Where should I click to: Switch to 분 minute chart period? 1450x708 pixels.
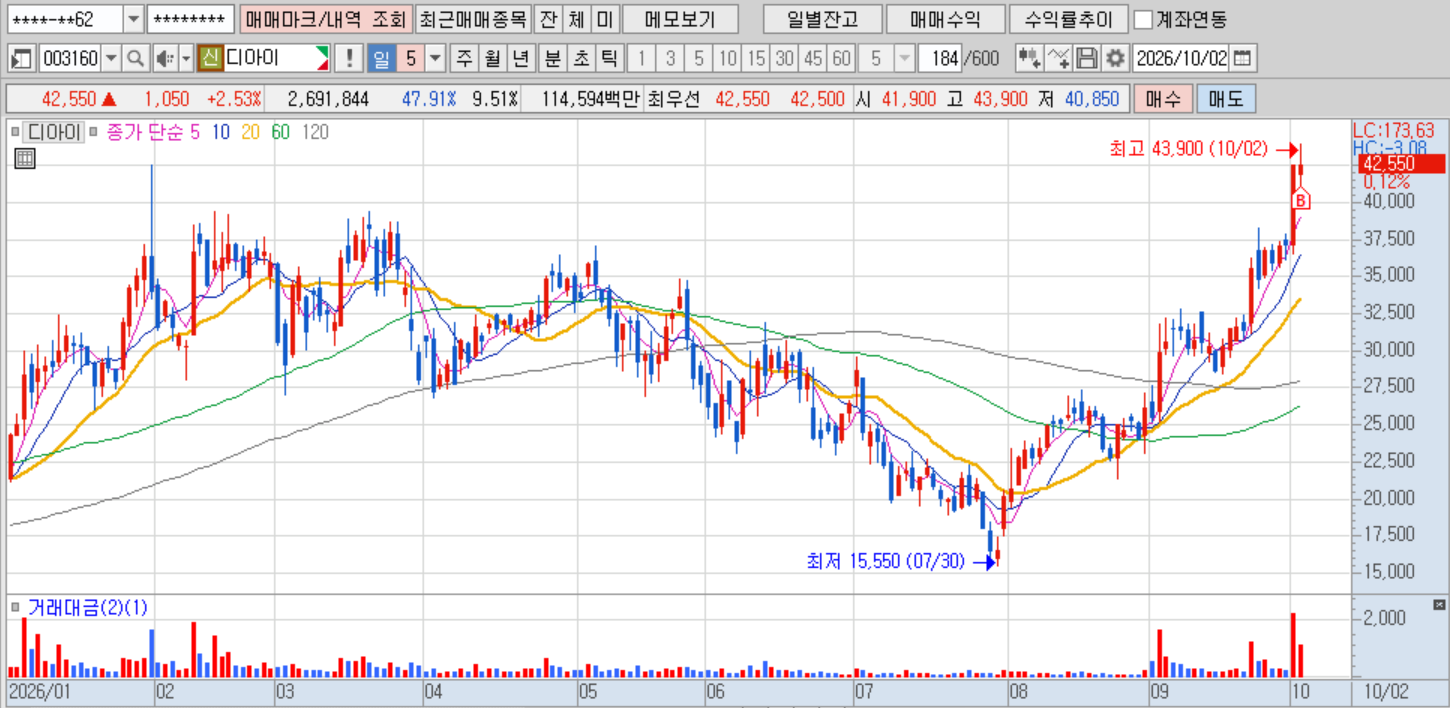coord(552,58)
